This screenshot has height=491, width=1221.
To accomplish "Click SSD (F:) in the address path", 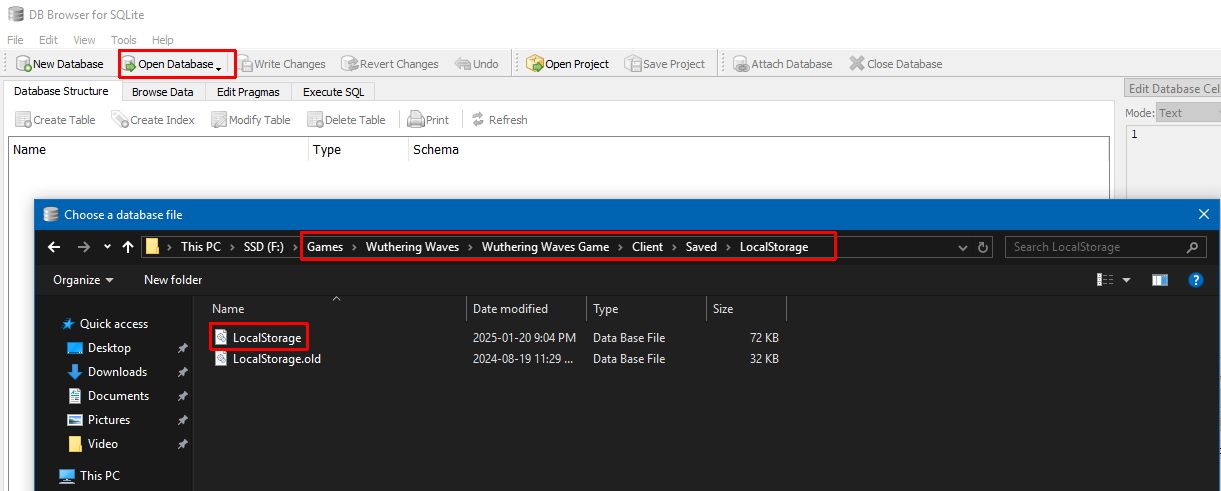I will 264,247.
